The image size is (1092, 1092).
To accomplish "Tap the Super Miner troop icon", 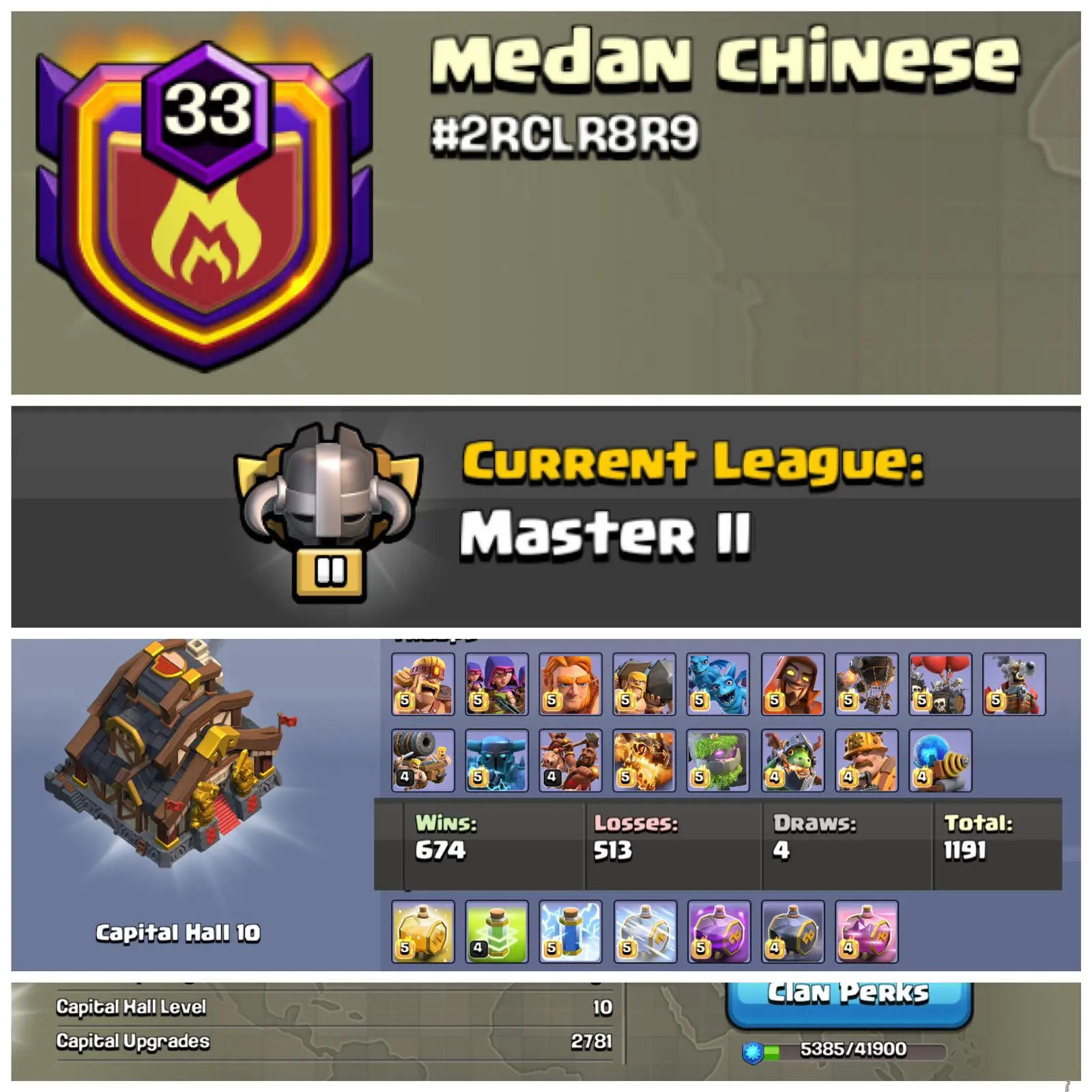I will click(866, 760).
